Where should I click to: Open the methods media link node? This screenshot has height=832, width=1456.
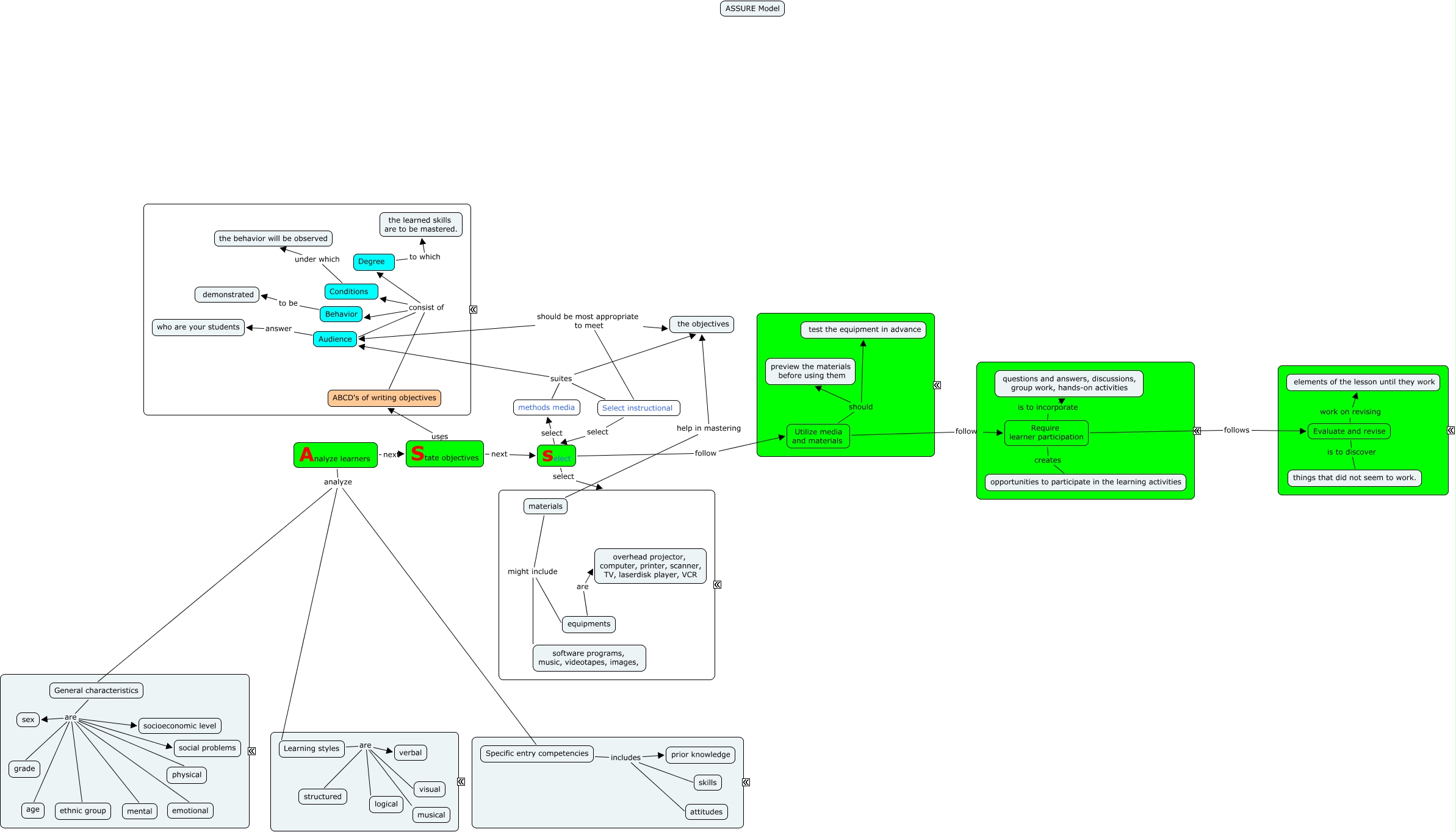546,407
